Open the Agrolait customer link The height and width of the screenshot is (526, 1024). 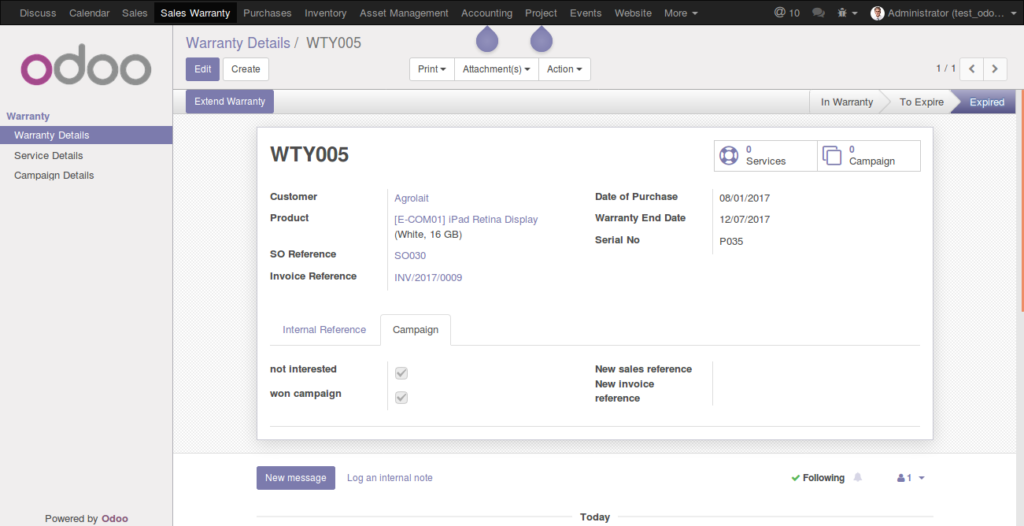[411, 198]
